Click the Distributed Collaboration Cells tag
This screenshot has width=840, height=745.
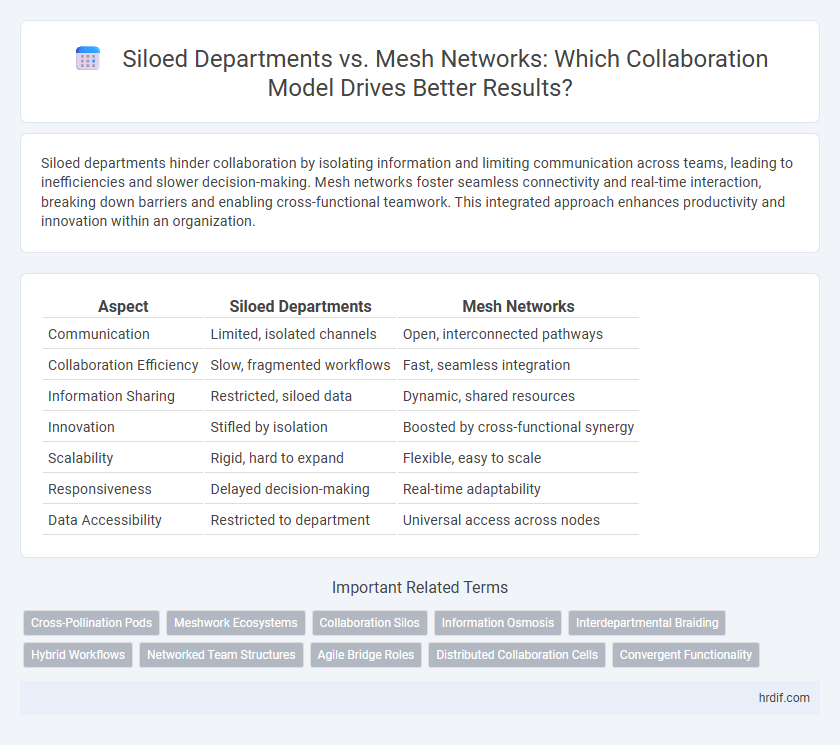517,654
